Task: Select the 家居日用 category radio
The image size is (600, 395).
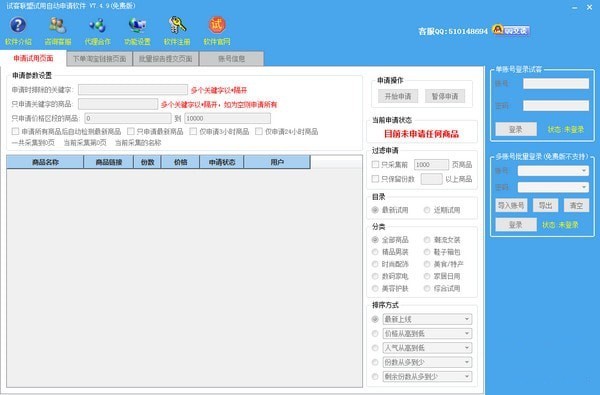Action: tap(427, 276)
